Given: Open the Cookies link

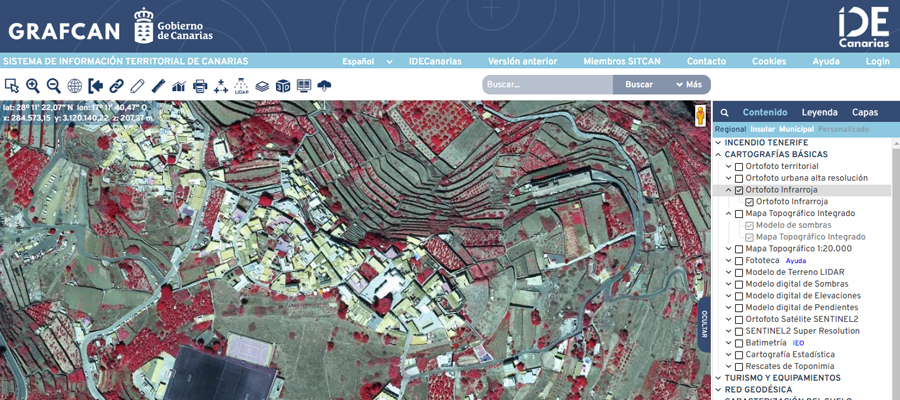Looking at the screenshot, I should (x=769, y=61).
